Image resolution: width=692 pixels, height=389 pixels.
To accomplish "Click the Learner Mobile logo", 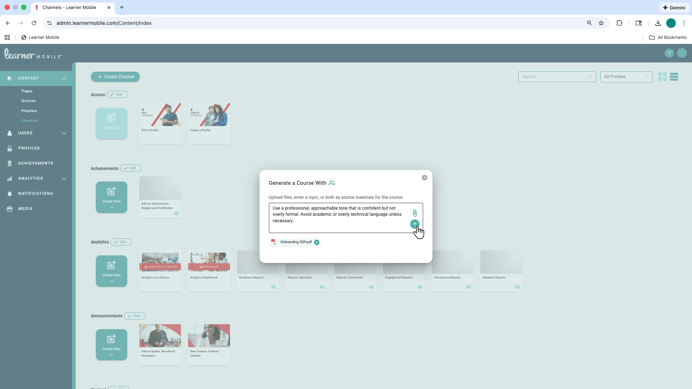I will [33, 54].
